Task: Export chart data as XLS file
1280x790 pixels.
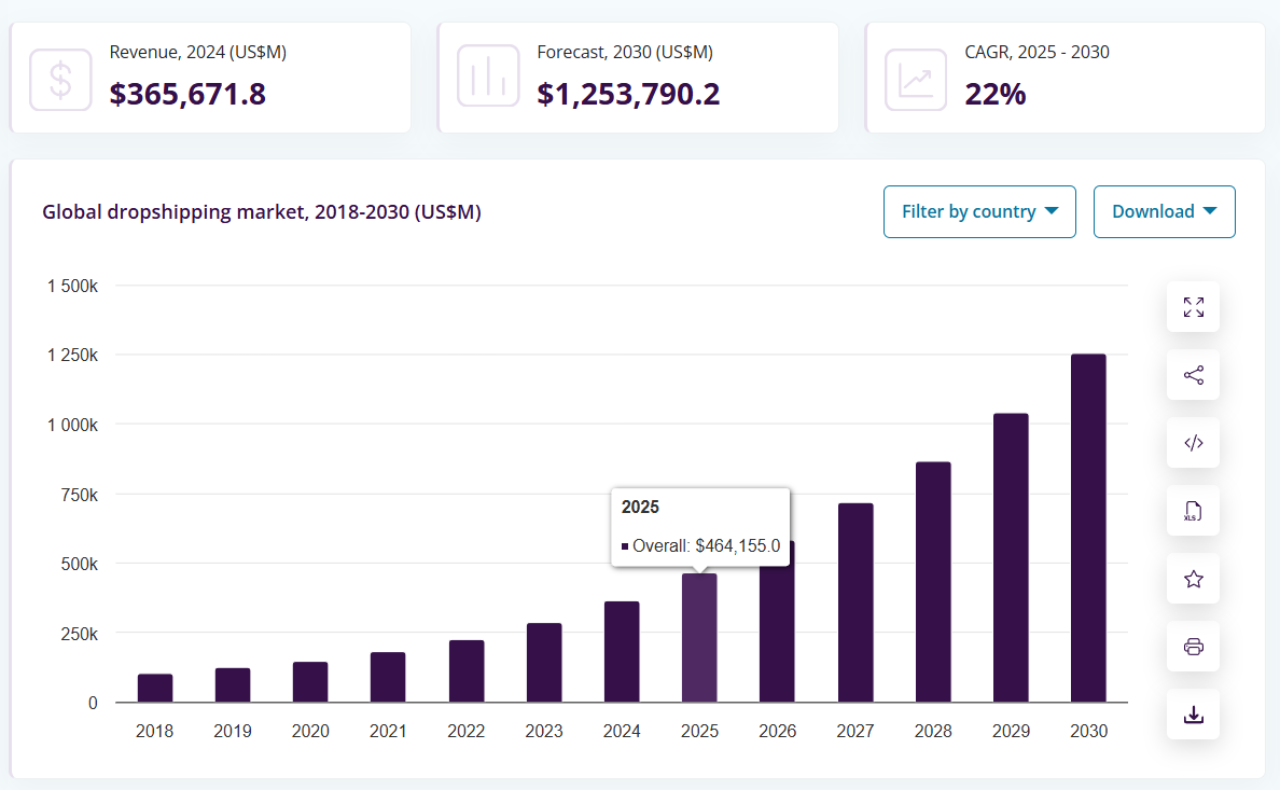Action: [x=1193, y=511]
